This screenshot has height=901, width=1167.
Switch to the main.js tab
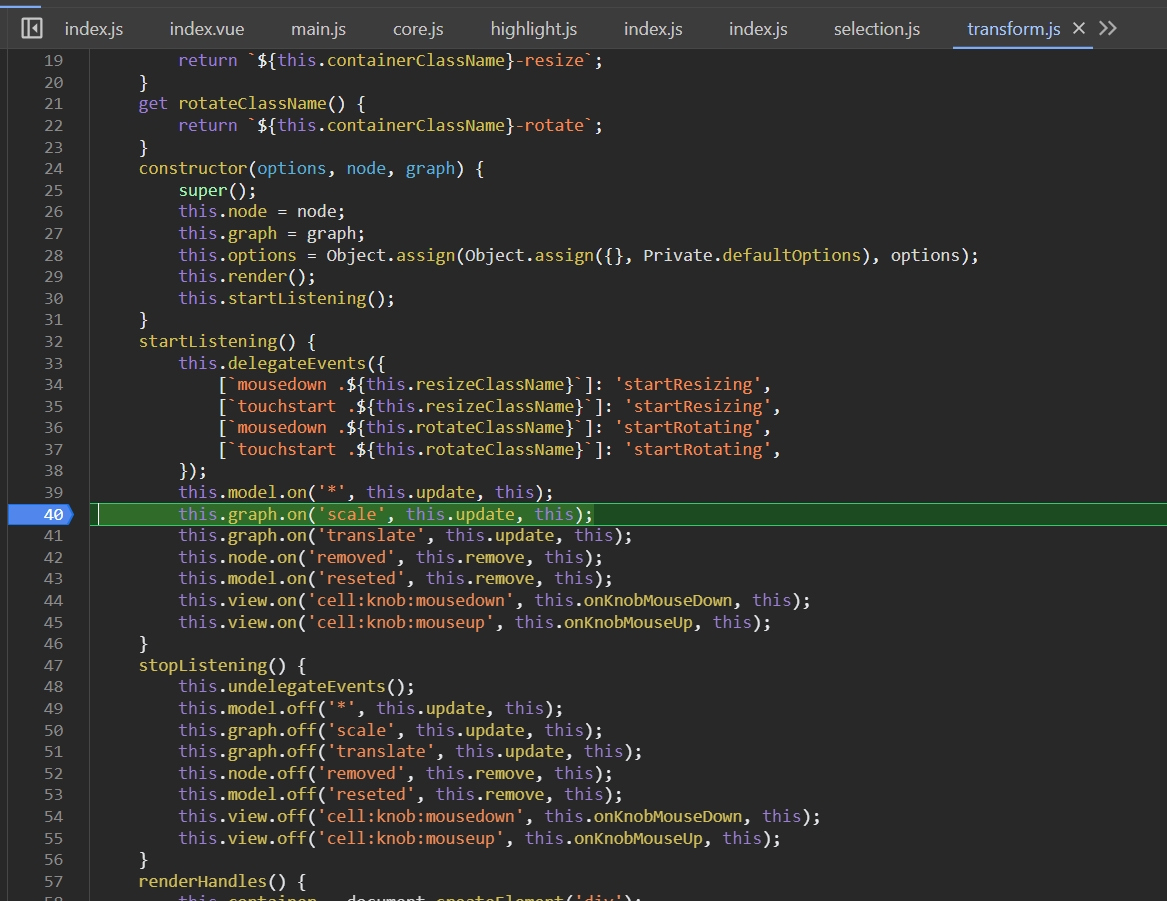(318, 29)
